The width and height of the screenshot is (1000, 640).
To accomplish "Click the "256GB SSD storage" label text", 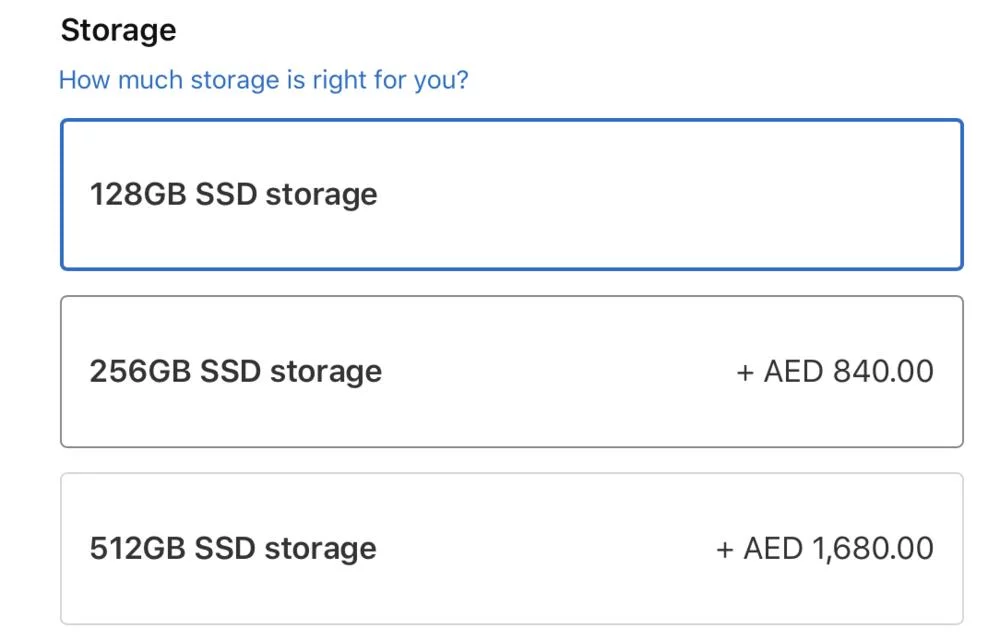I will 236,372.
